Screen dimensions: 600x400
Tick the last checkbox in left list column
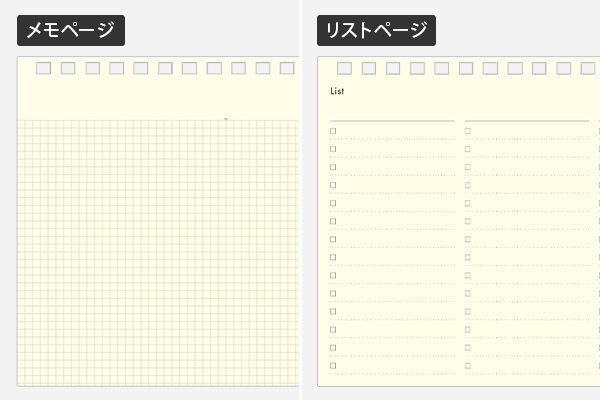click(x=333, y=366)
